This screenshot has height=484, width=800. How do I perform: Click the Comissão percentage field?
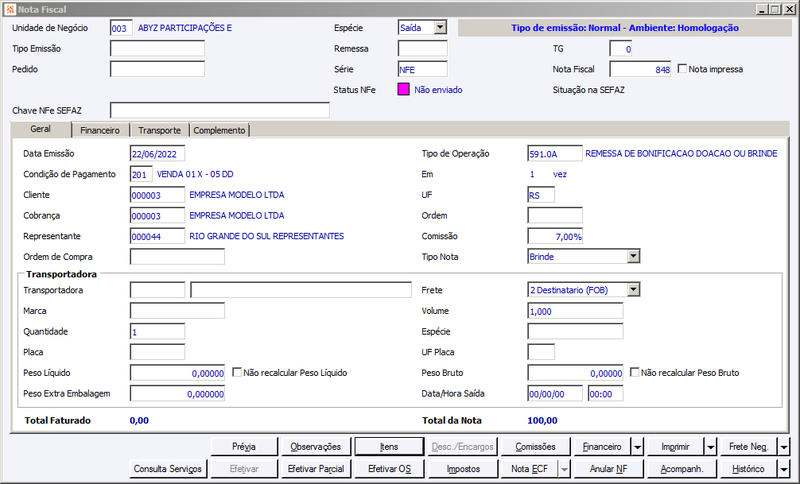(555, 236)
